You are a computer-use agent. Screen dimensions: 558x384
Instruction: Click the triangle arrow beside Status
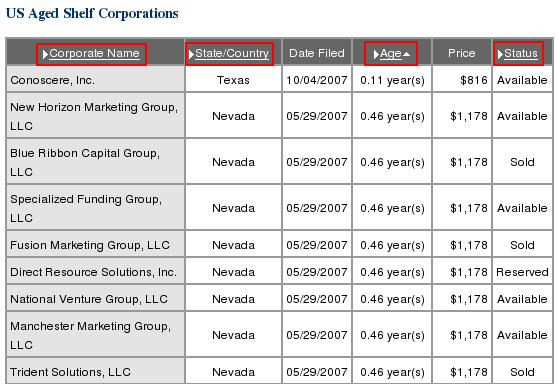[x=500, y=54]
